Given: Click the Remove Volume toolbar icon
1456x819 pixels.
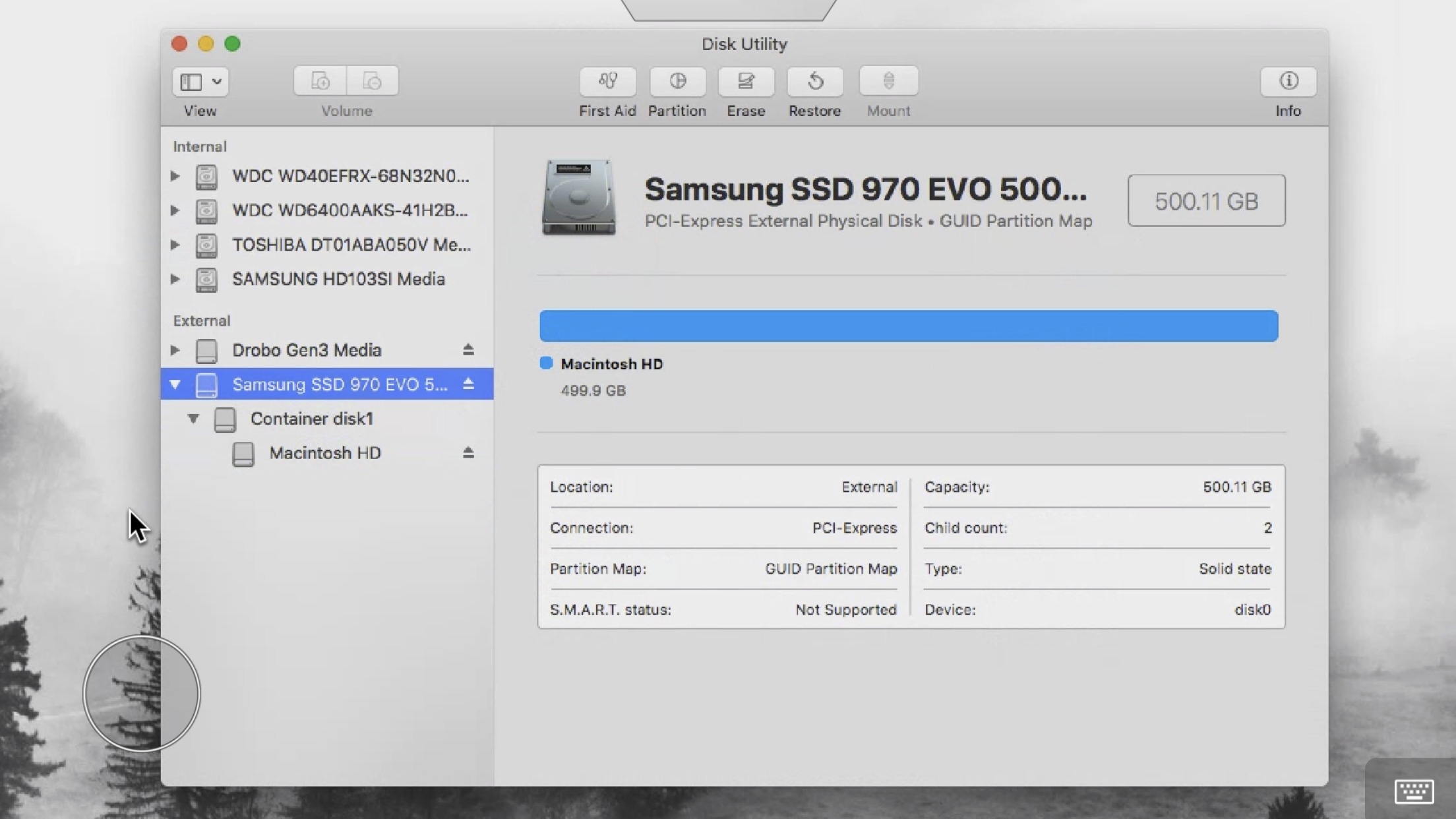Looking at the screenshot, I should click(x=373, y=81).
